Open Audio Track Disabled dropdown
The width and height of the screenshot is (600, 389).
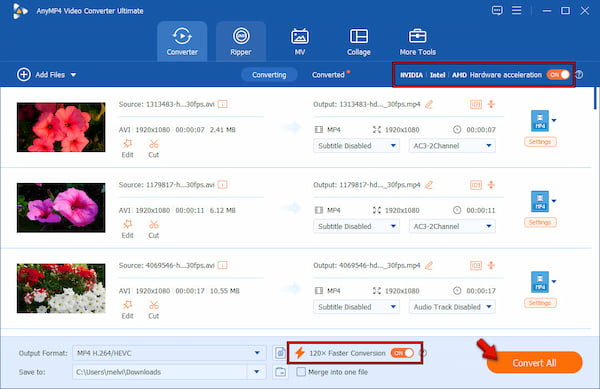click(x=452, y=307)
